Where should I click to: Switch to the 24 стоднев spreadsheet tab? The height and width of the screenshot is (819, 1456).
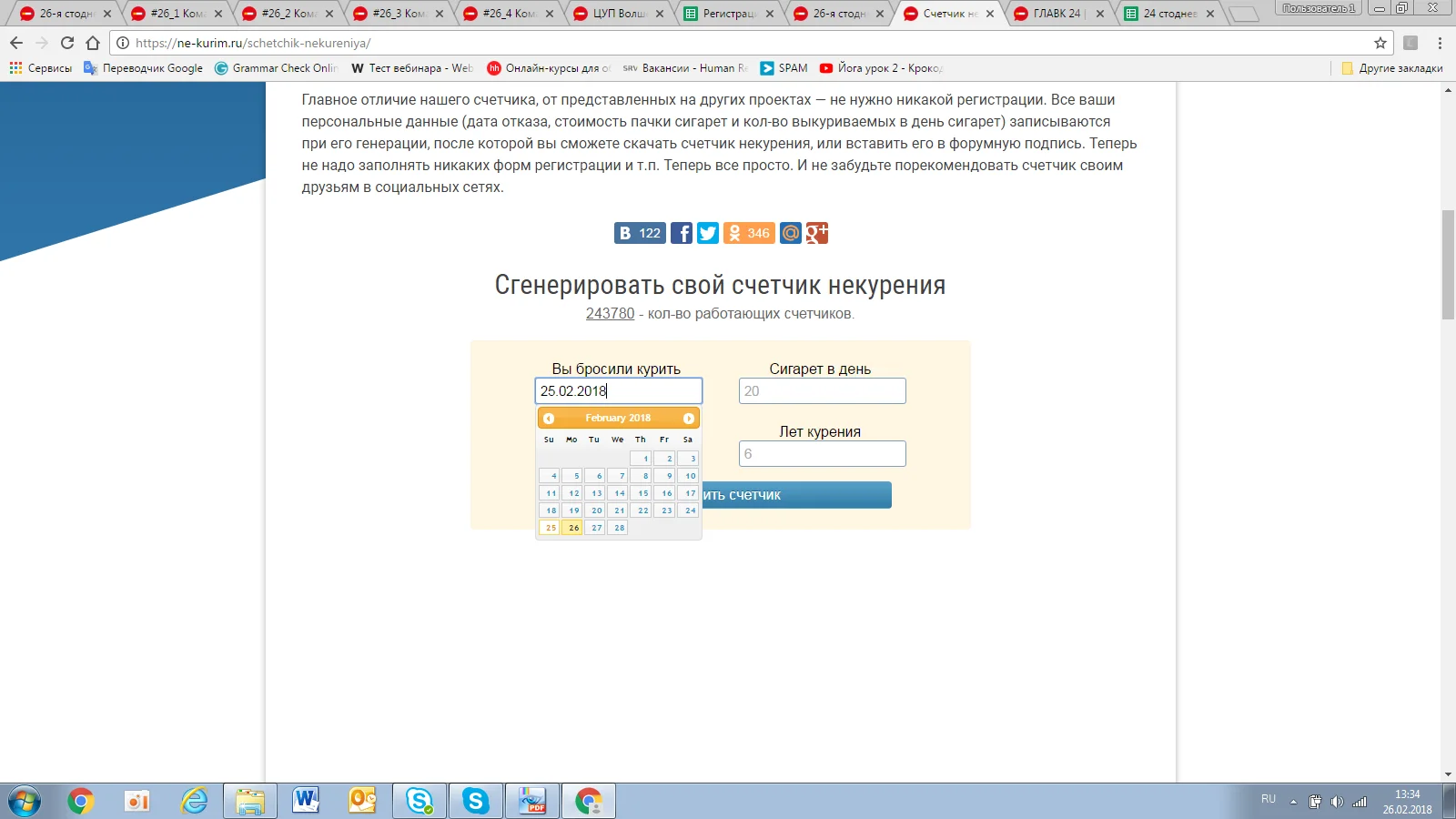pyautogui.click(x=1169, y=14)
